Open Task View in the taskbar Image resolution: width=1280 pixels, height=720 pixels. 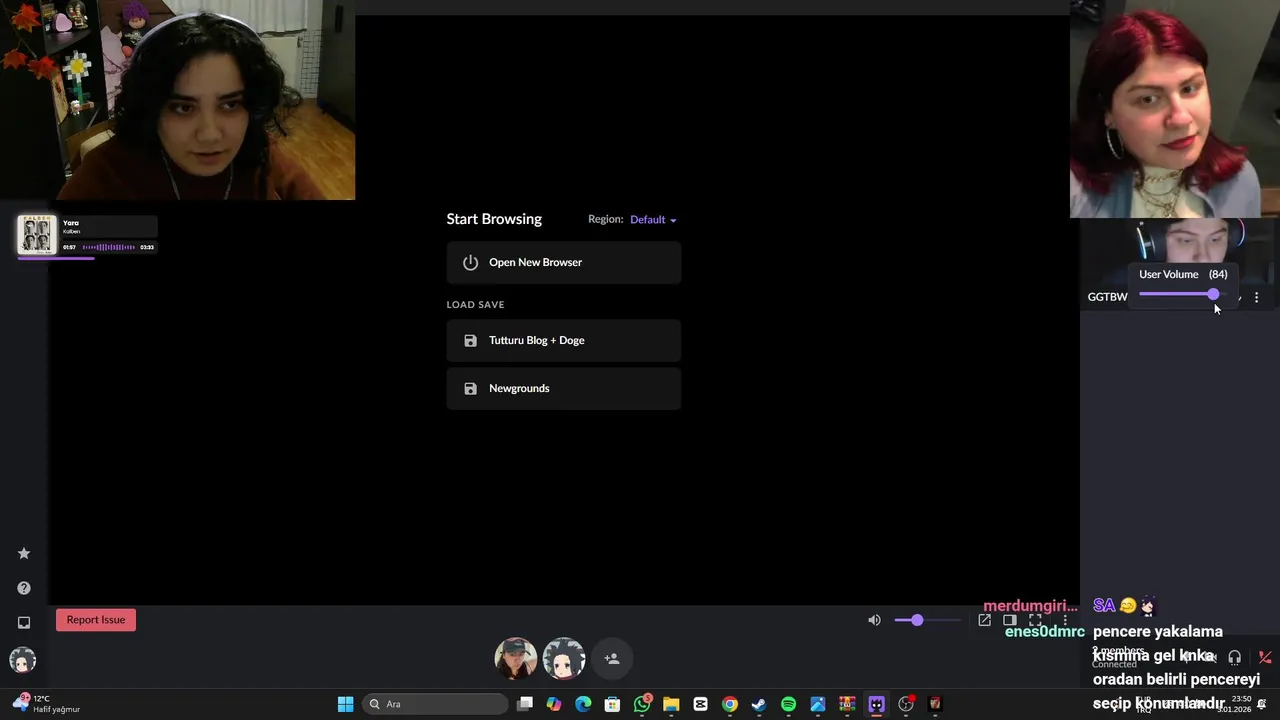pos(525,704)
